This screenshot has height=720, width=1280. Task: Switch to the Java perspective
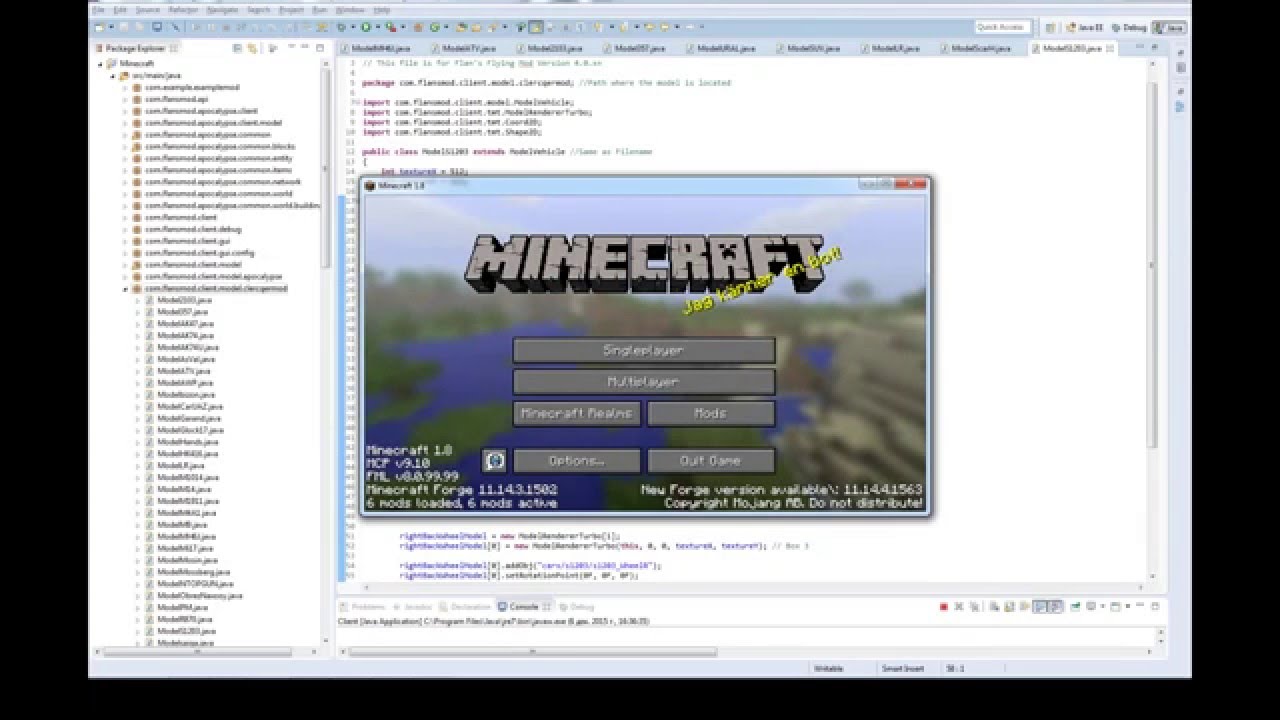(x=1169, y=27)
